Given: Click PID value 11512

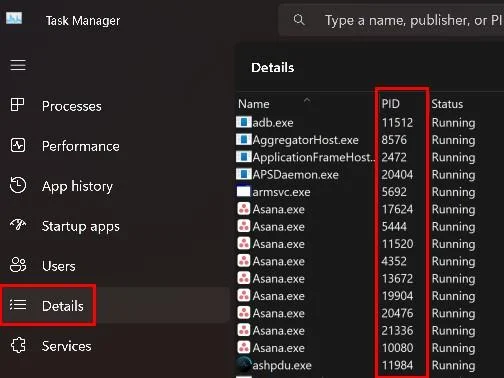Looking at the screenshot, I should click(x=397, y=123).
